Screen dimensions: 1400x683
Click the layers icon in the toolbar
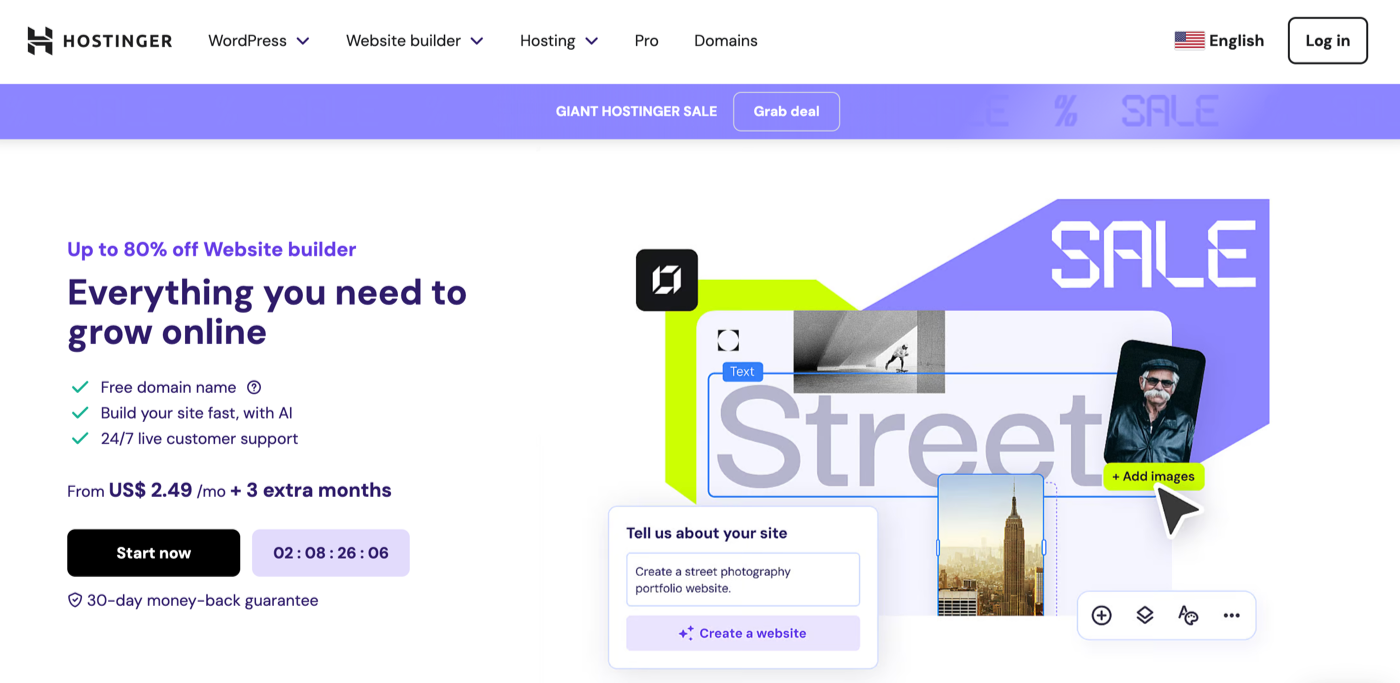pyautogui.click(x=1145, y=615)
